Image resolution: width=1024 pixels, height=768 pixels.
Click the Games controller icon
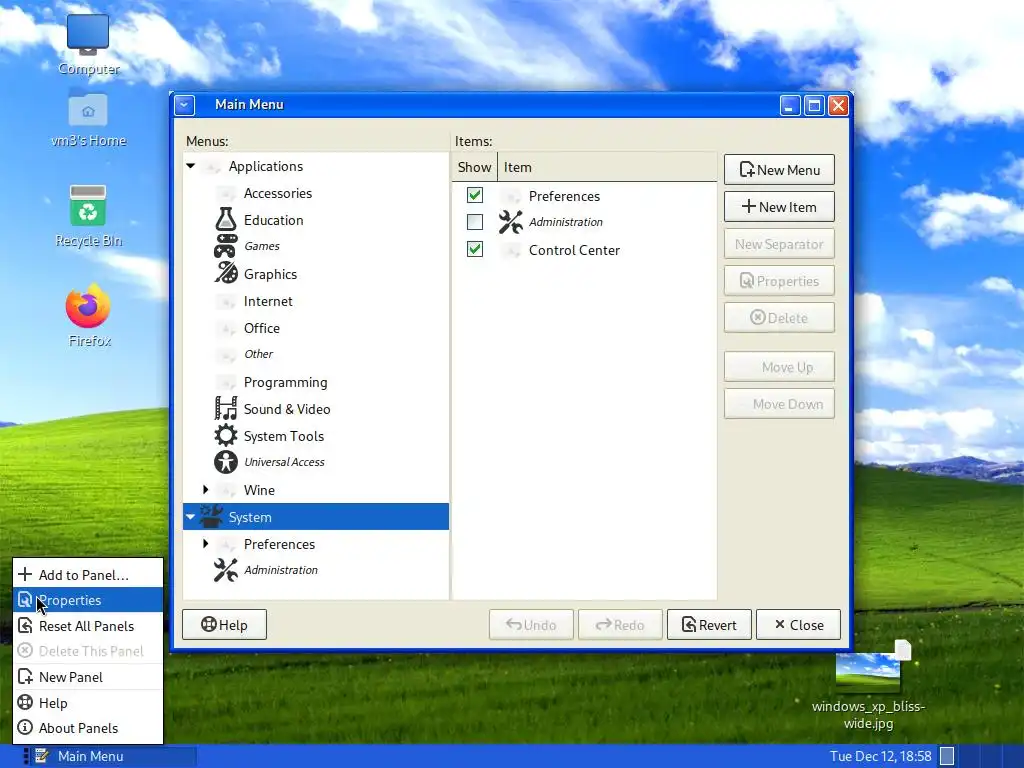(226, 246)
